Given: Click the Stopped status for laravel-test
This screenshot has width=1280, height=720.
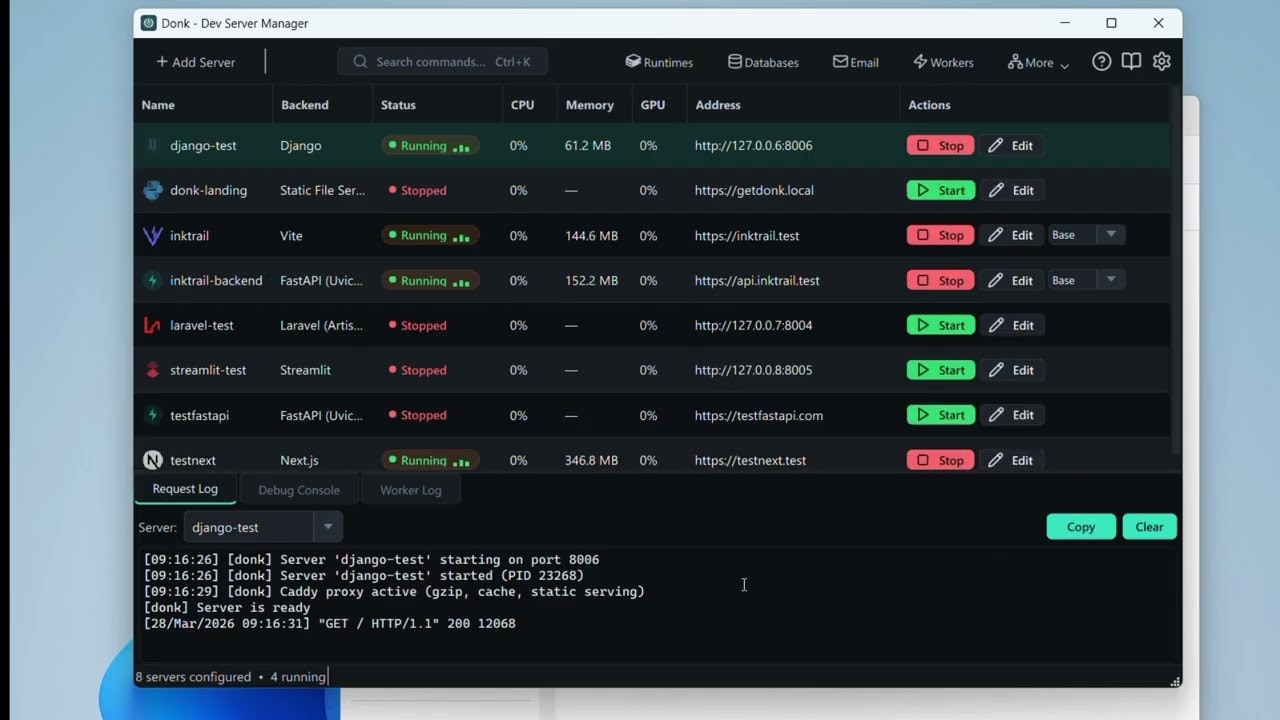Looking at the screenshot, I should (x=417, y=326).
